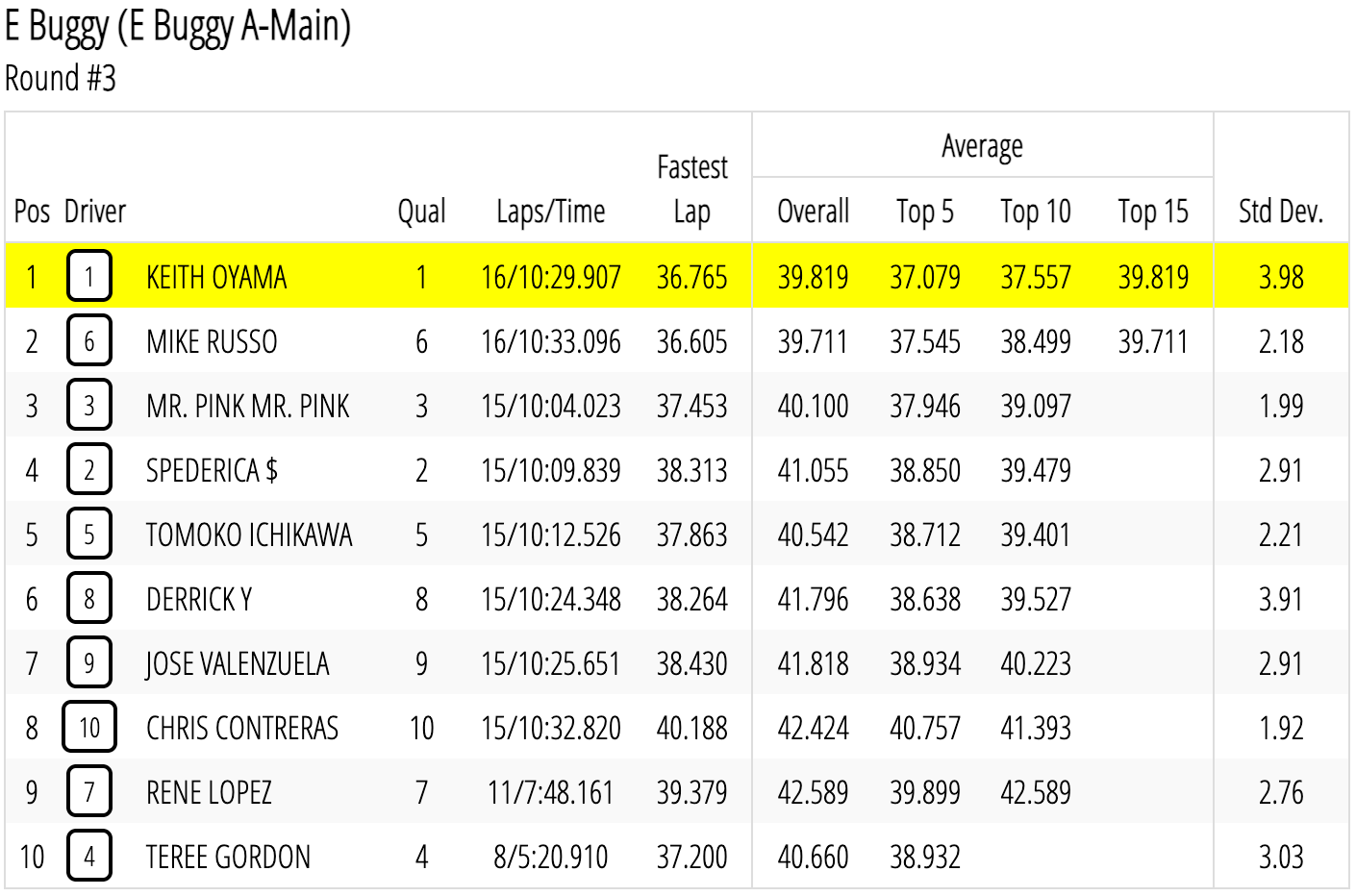Click car number 2 badge next to SPEDERICA $
Image resolution: width=1356 pixels, height=896 pixels.
click(89, 469)
